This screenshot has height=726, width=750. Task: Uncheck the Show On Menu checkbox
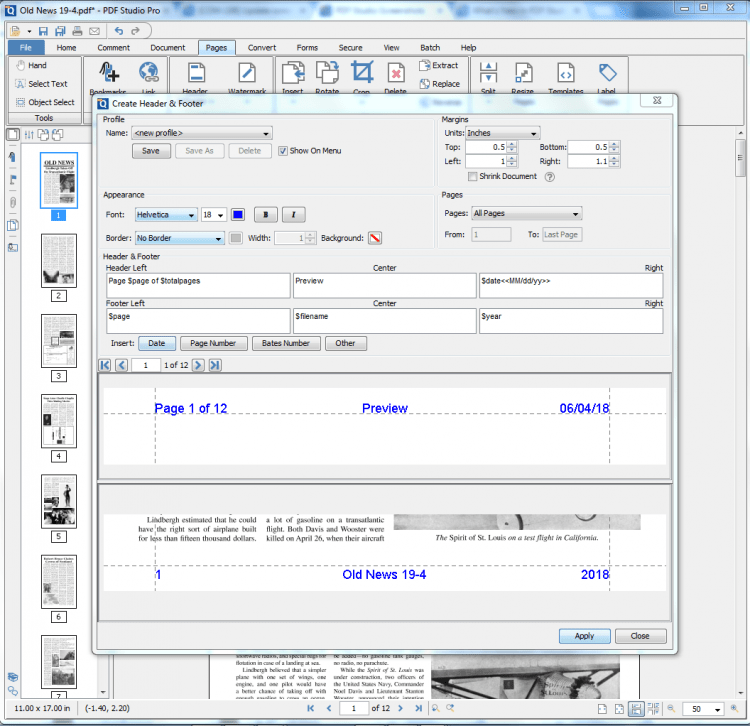tap(283, 151)
